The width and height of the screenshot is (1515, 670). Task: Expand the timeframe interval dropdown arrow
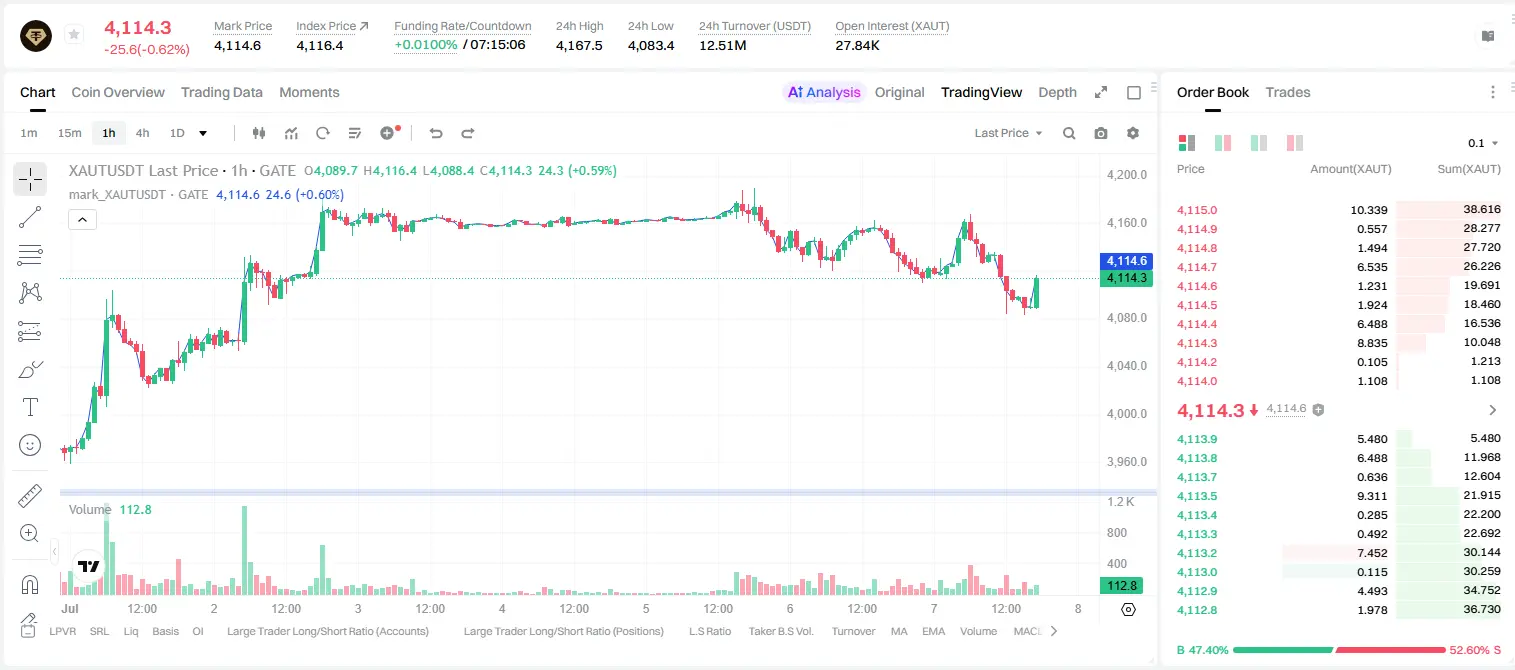(x=204, y=133)
